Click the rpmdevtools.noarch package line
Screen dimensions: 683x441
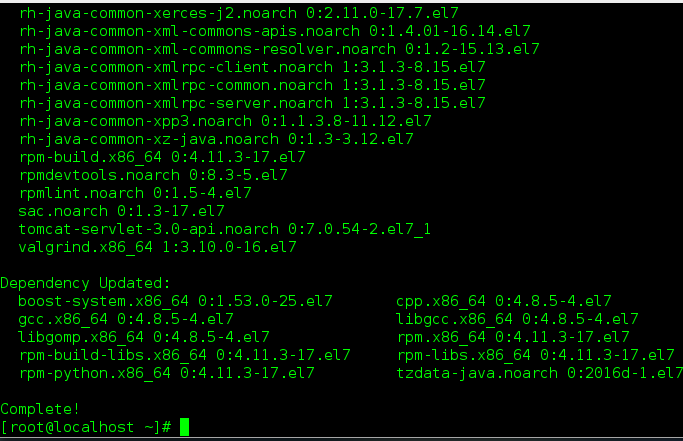(153, 175)
